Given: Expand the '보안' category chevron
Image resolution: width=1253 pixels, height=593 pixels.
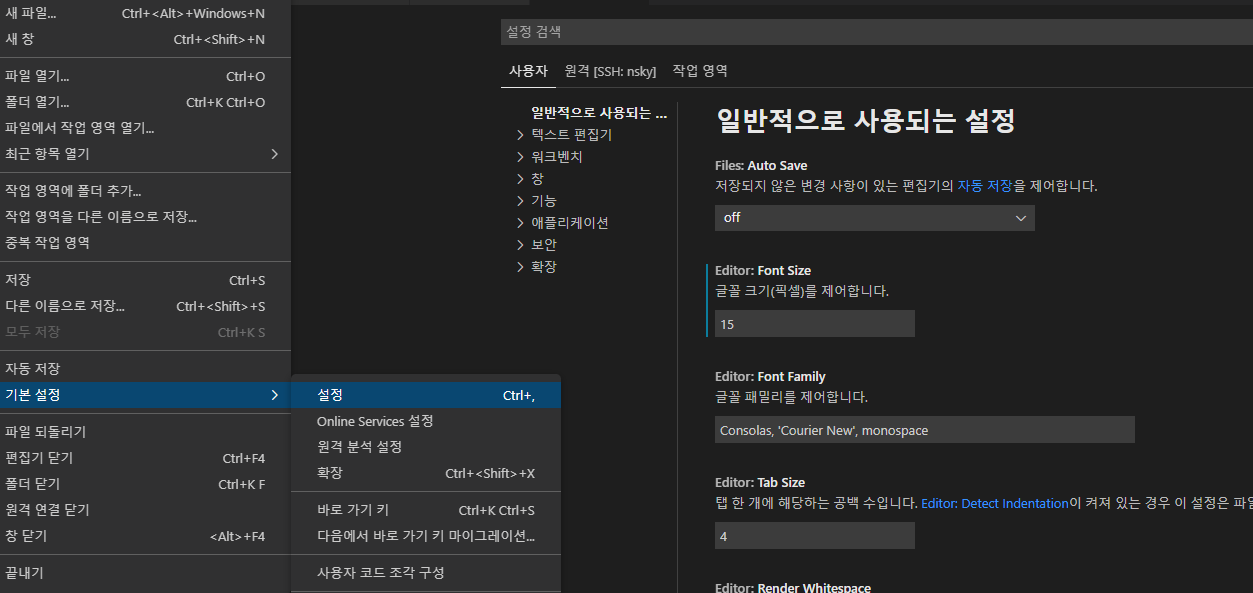Looking at the screenshot, I should (x=520, y=245).
